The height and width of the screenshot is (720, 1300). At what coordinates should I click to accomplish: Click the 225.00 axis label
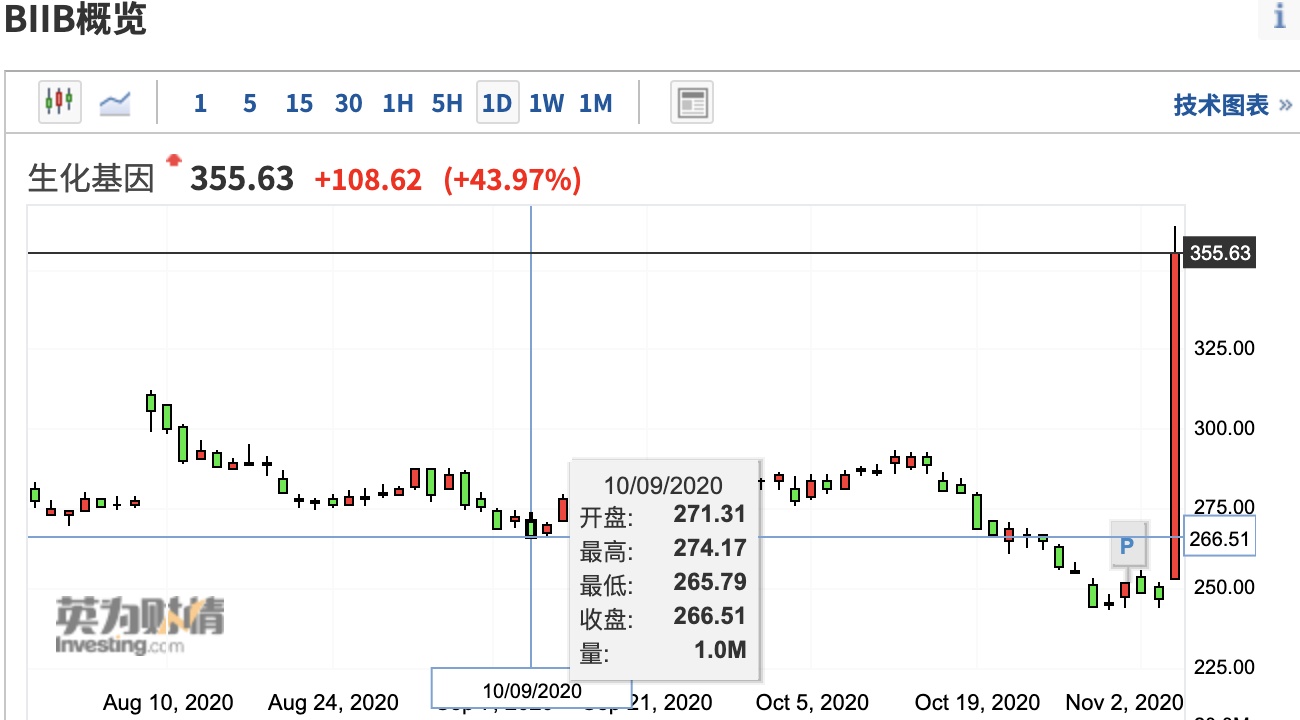click(x=1224, y=667)
